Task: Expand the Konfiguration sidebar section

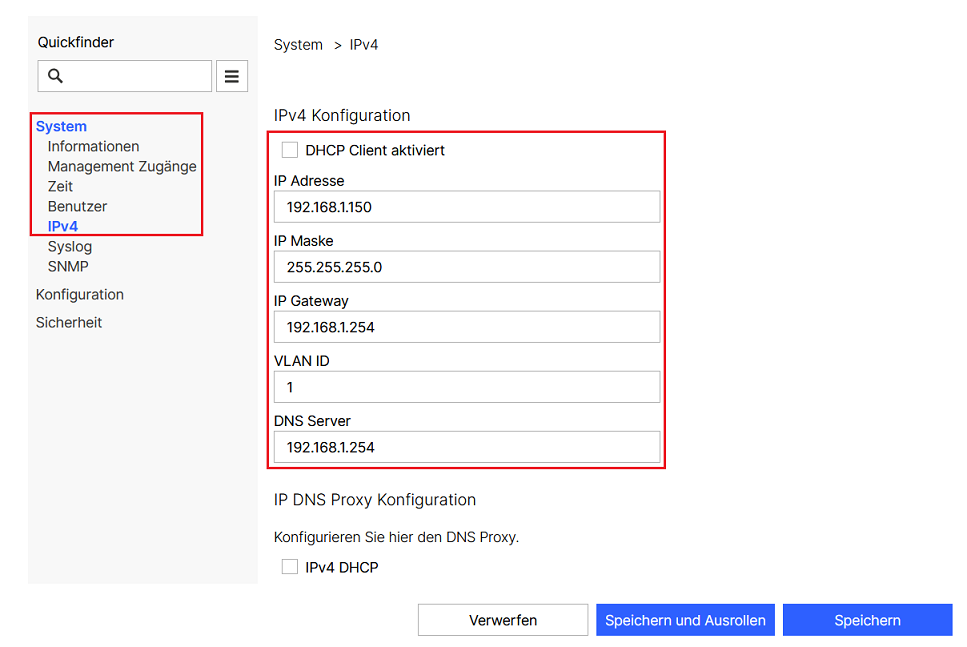Action: 80,294
